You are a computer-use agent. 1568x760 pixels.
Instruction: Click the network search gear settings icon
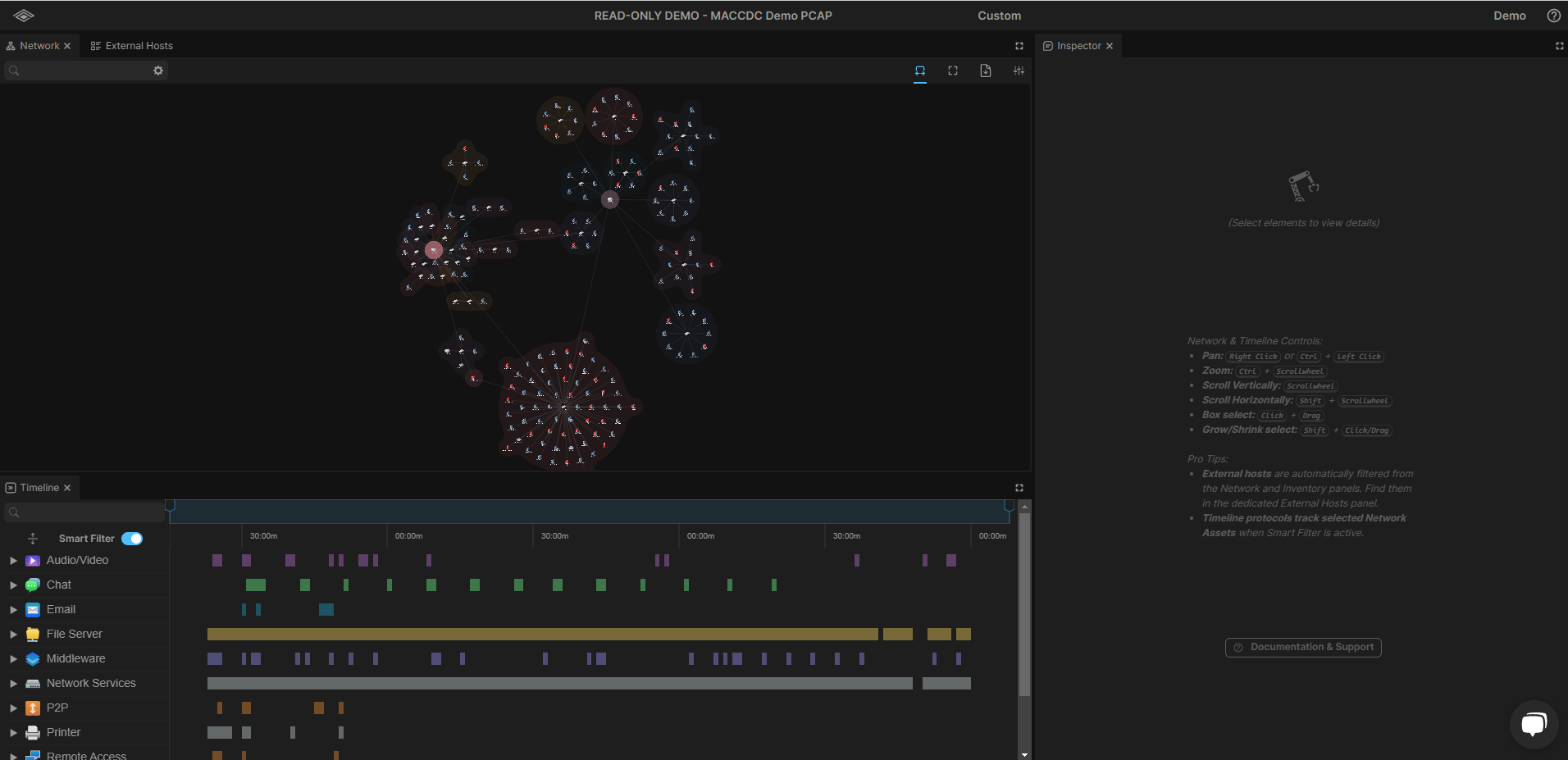pos(158,71)
